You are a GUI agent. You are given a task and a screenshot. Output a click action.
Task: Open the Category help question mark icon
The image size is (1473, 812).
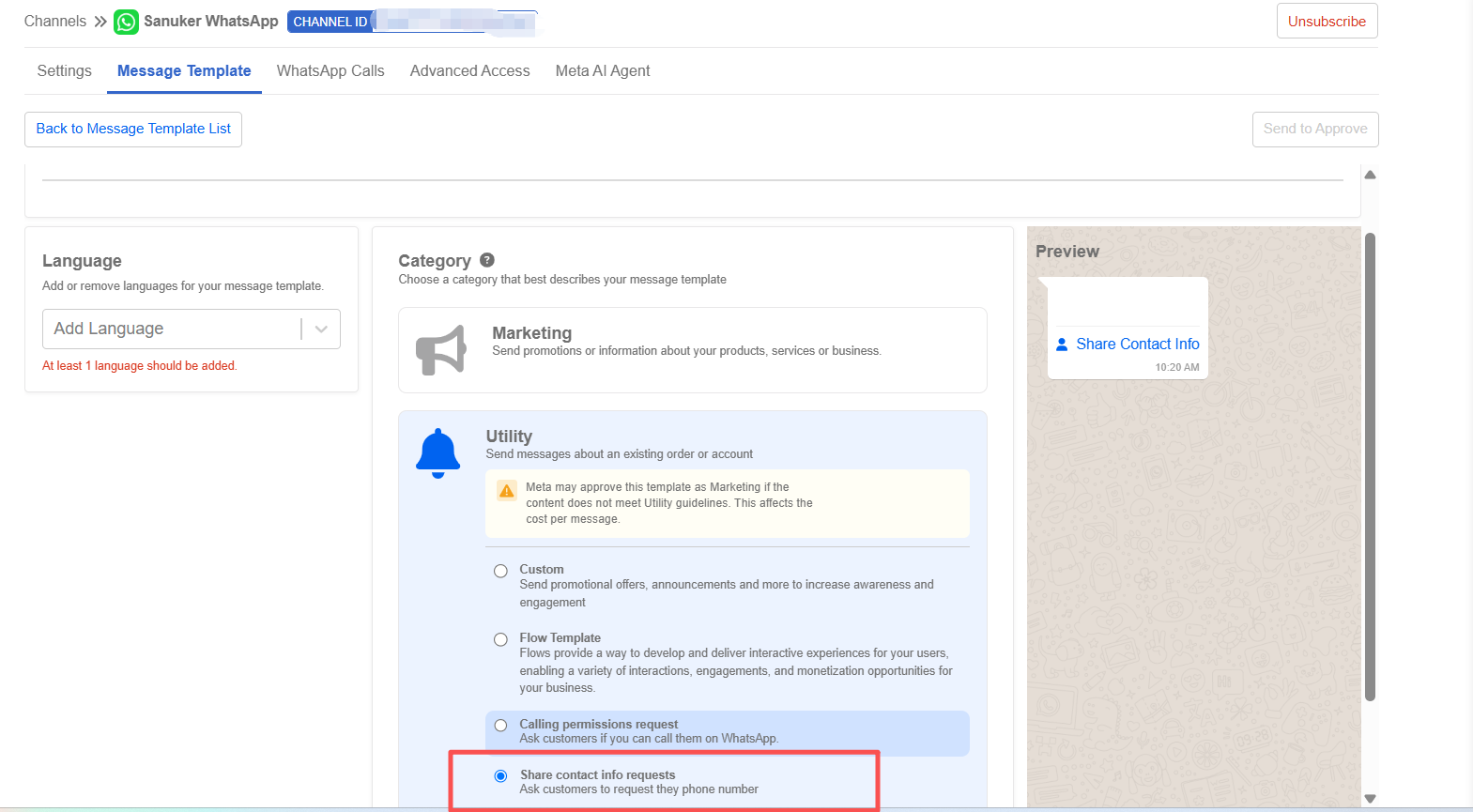click(487, 260)
